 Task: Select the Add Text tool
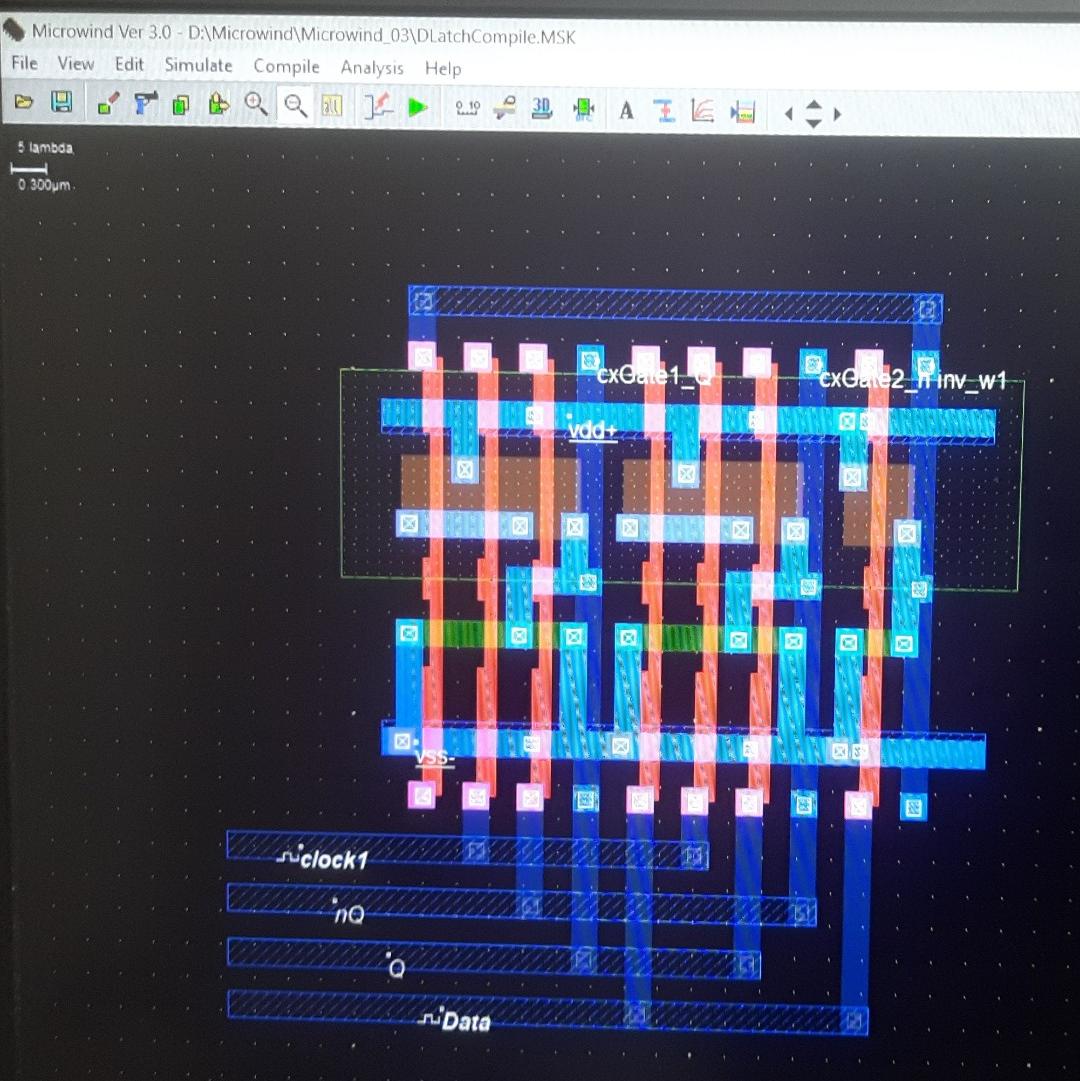[626, 108]
